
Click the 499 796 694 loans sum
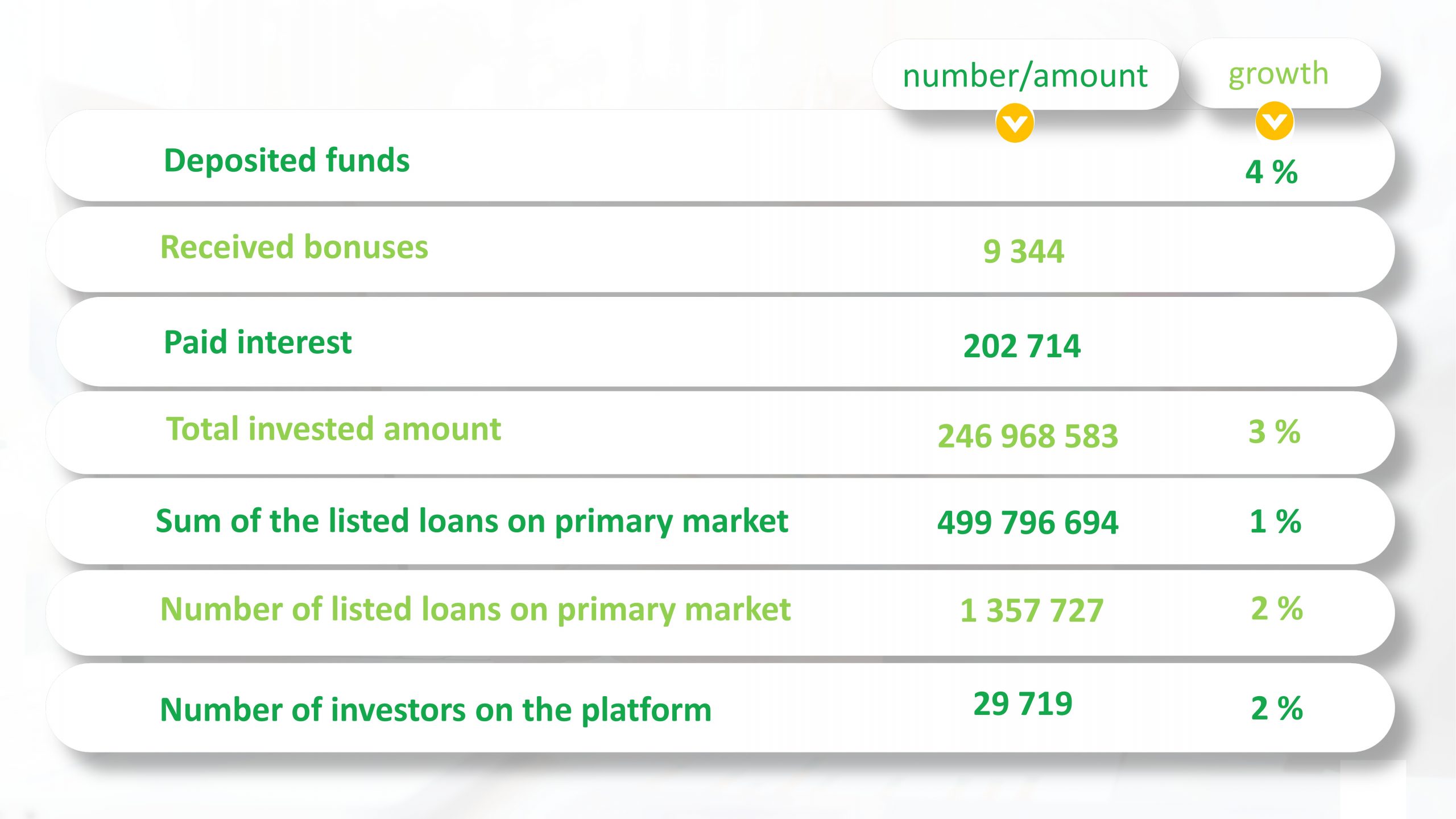[x=1028, y=523]
